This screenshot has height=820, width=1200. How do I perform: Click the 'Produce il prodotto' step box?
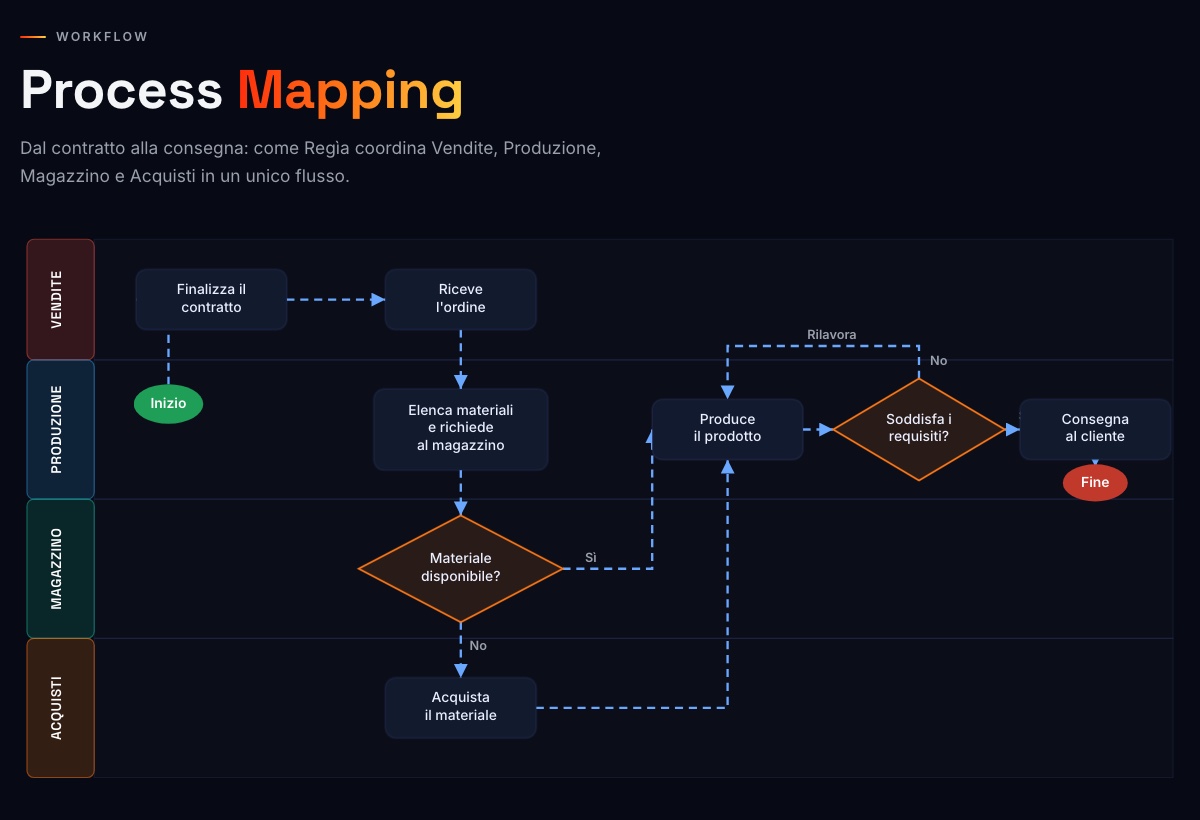tap(727, 429)
